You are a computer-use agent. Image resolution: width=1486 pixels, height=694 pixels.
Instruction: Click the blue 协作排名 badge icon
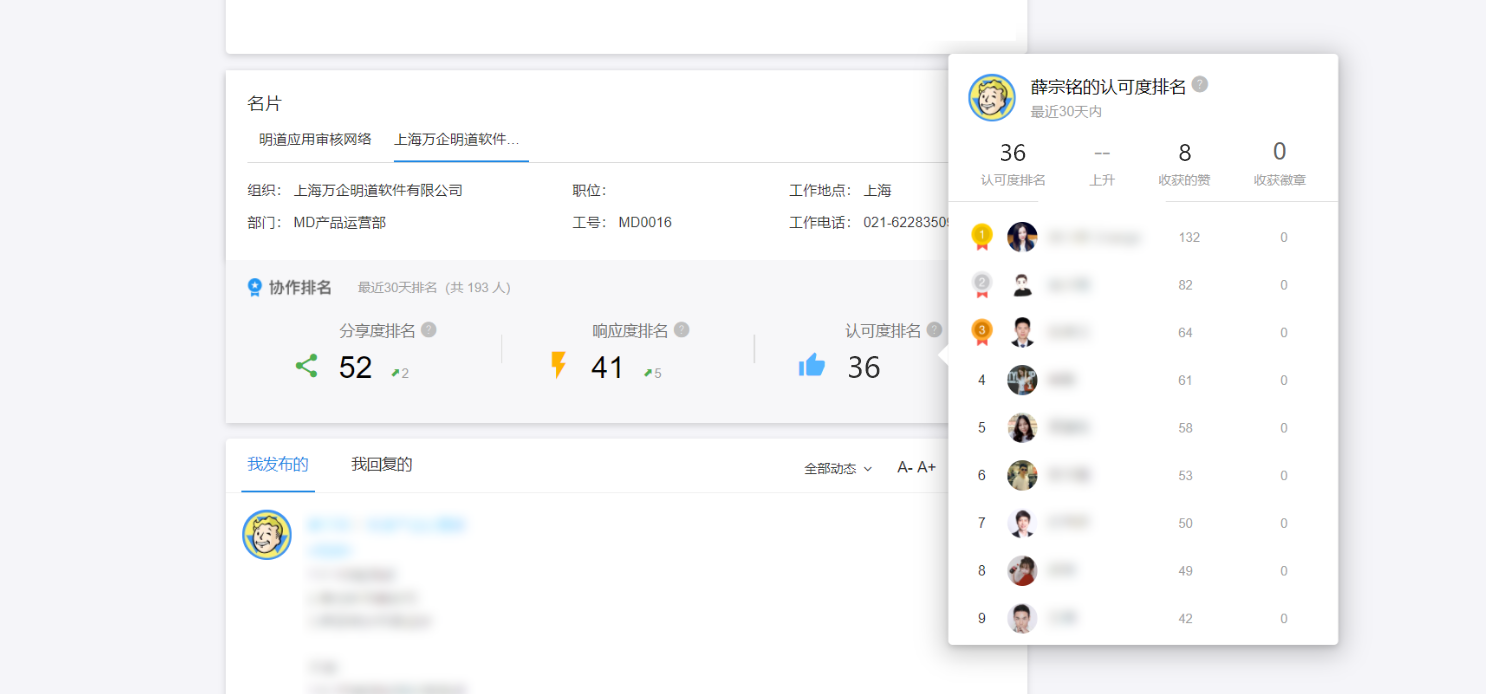click(x=255, y=287)
